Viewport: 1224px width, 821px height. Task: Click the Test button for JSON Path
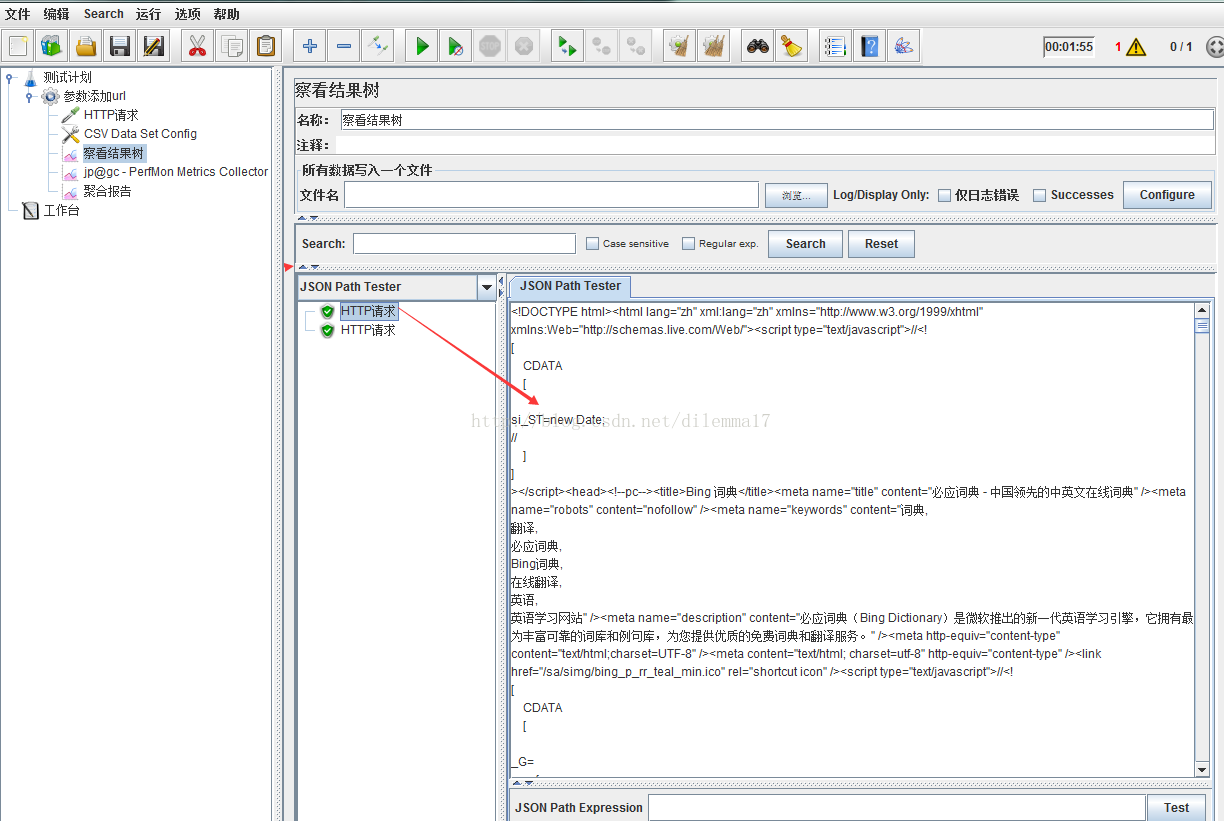point(1176,808)
